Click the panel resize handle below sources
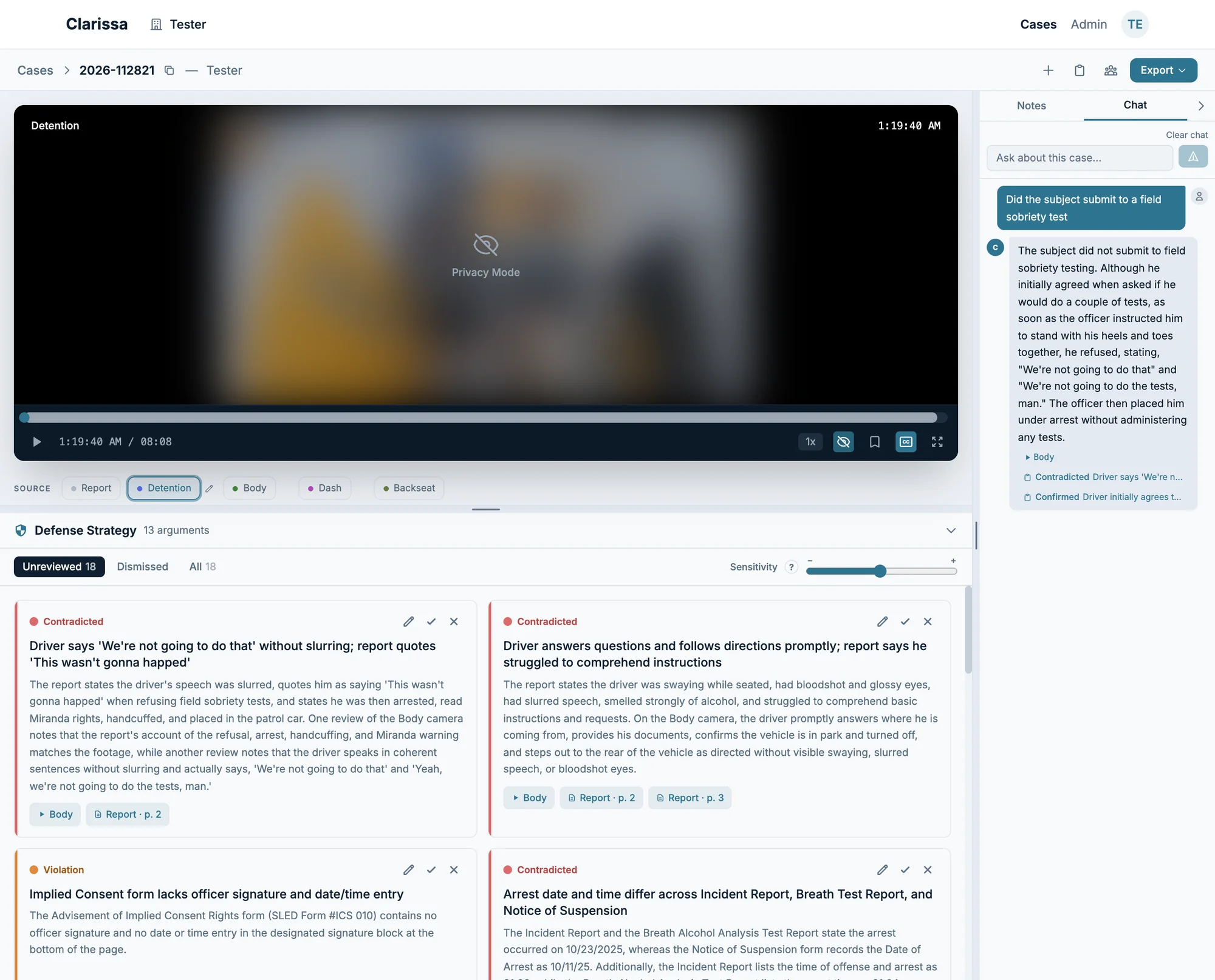The image size is (1215, 980). 486,509
